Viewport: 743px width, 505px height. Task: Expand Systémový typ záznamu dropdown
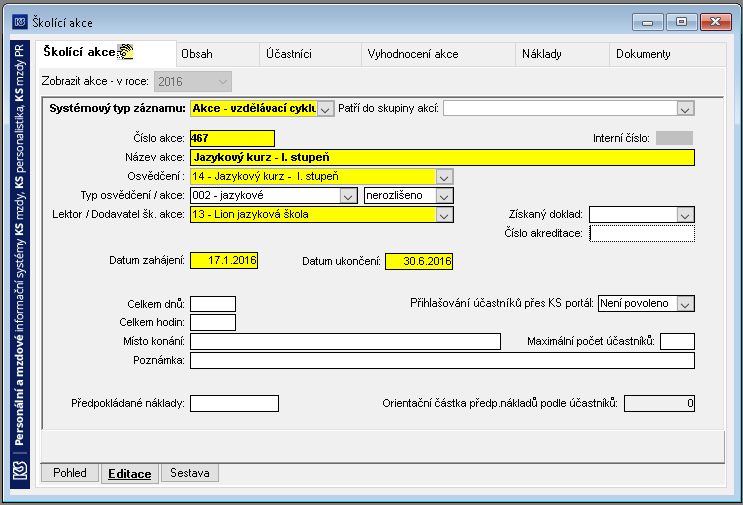325,109
